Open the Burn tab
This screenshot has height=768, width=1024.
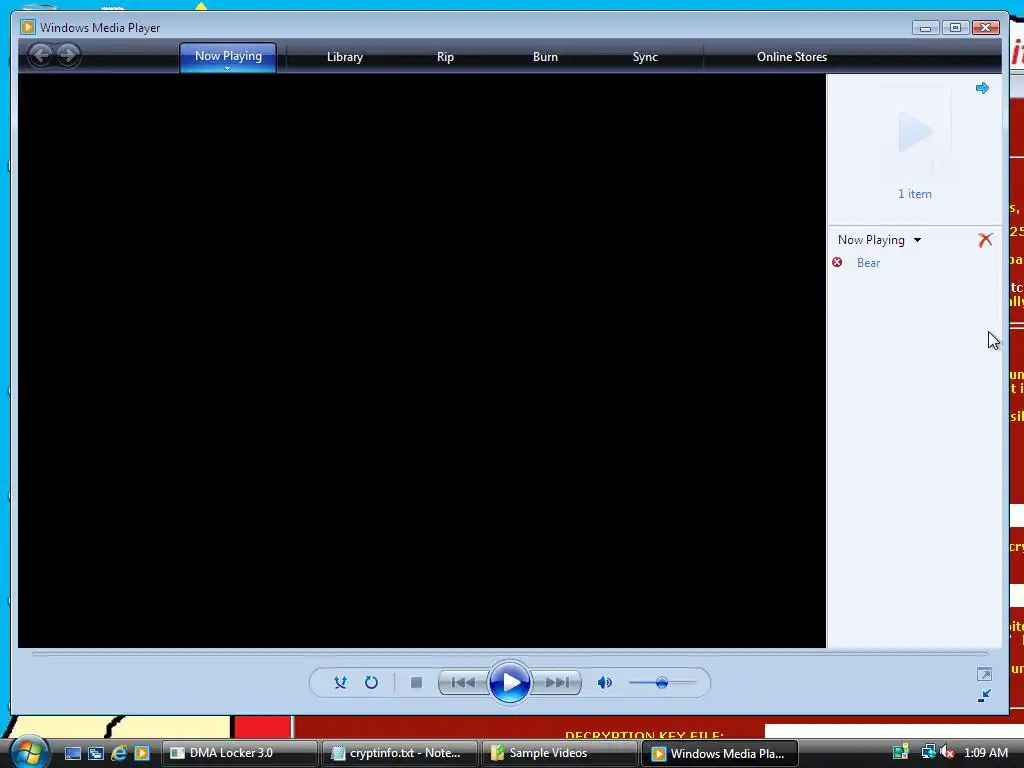[x=545, y=57]
